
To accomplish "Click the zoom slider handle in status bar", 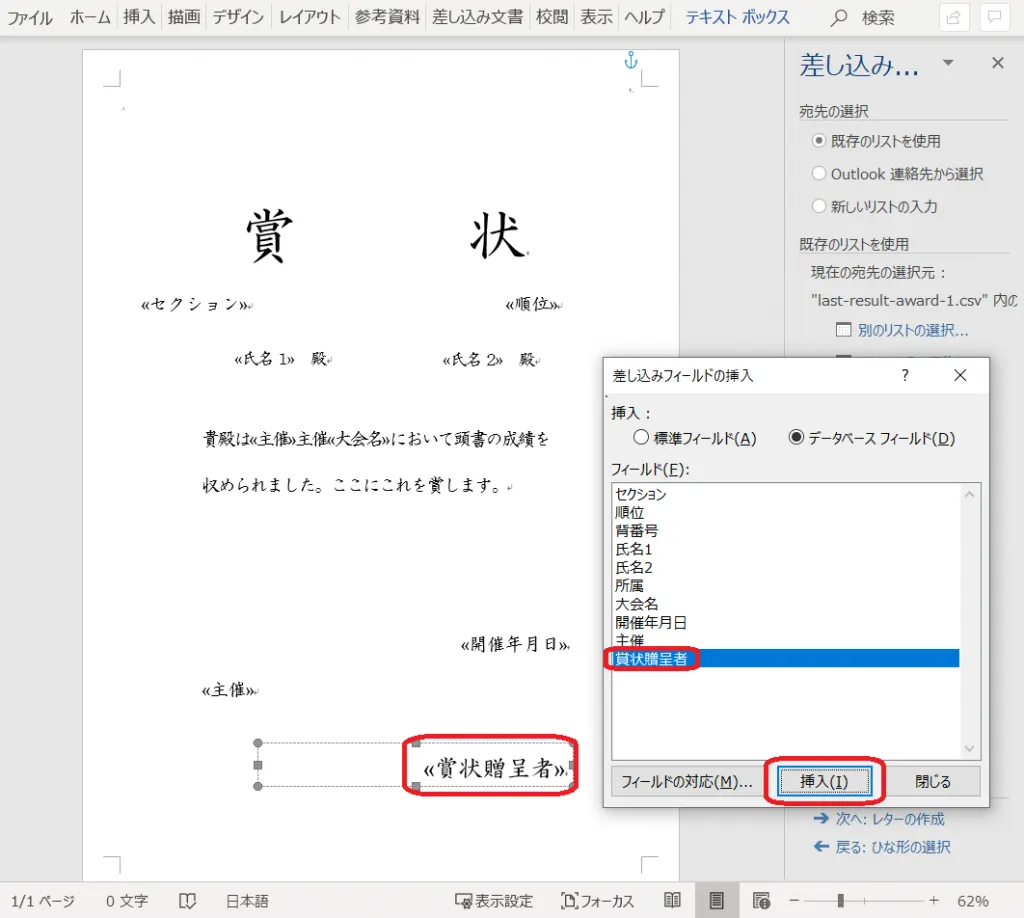I will [x=841, y=900].
